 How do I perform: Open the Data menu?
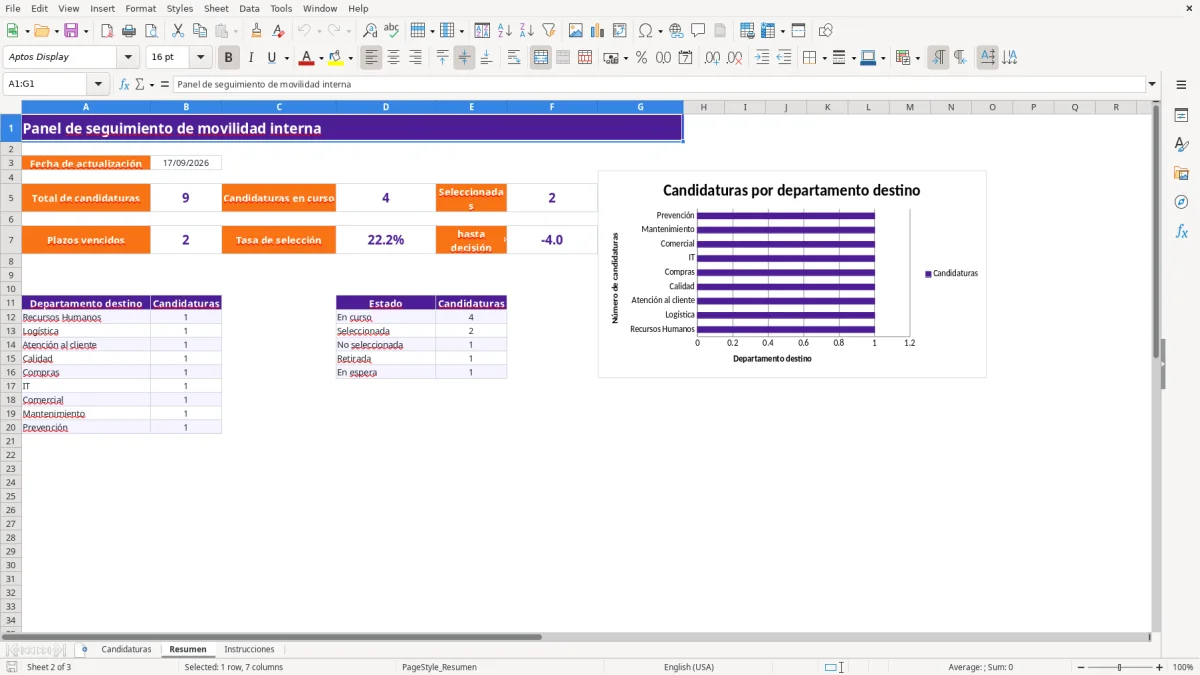click(249, 8)
